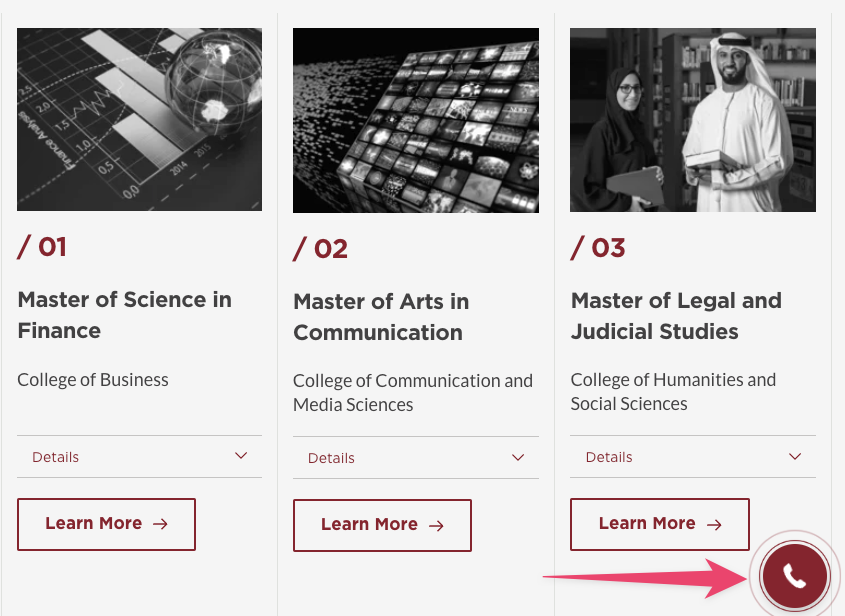Click the floating phone call icon

pyautogui.click(x=794, y=576)
